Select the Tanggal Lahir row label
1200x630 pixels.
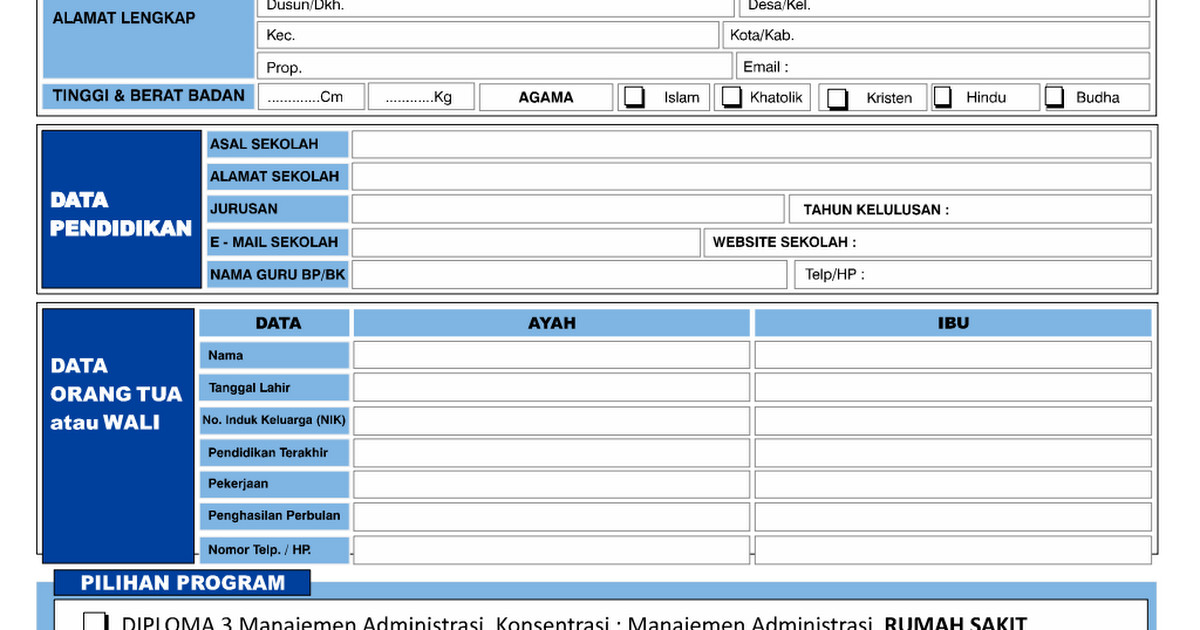[250, 387]
